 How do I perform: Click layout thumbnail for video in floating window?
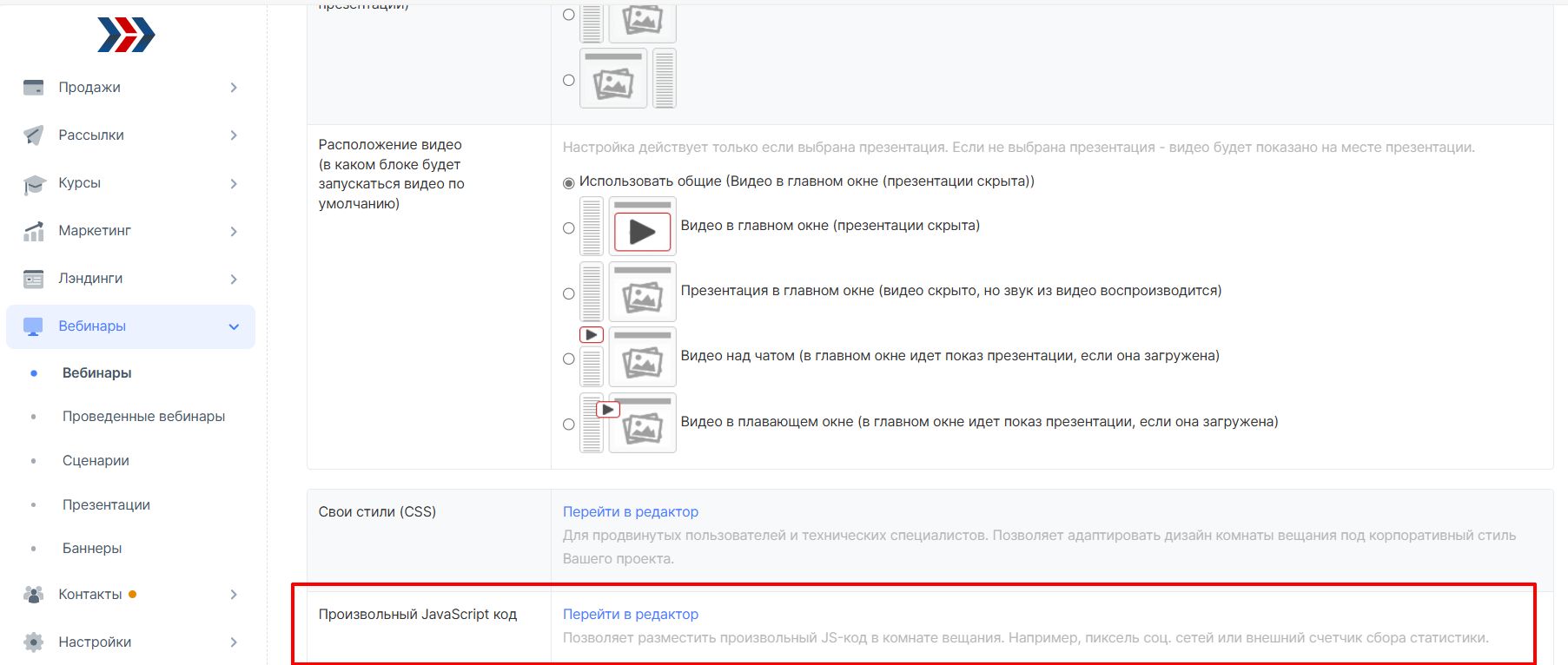pyautogui.click(x=628, y=423)
